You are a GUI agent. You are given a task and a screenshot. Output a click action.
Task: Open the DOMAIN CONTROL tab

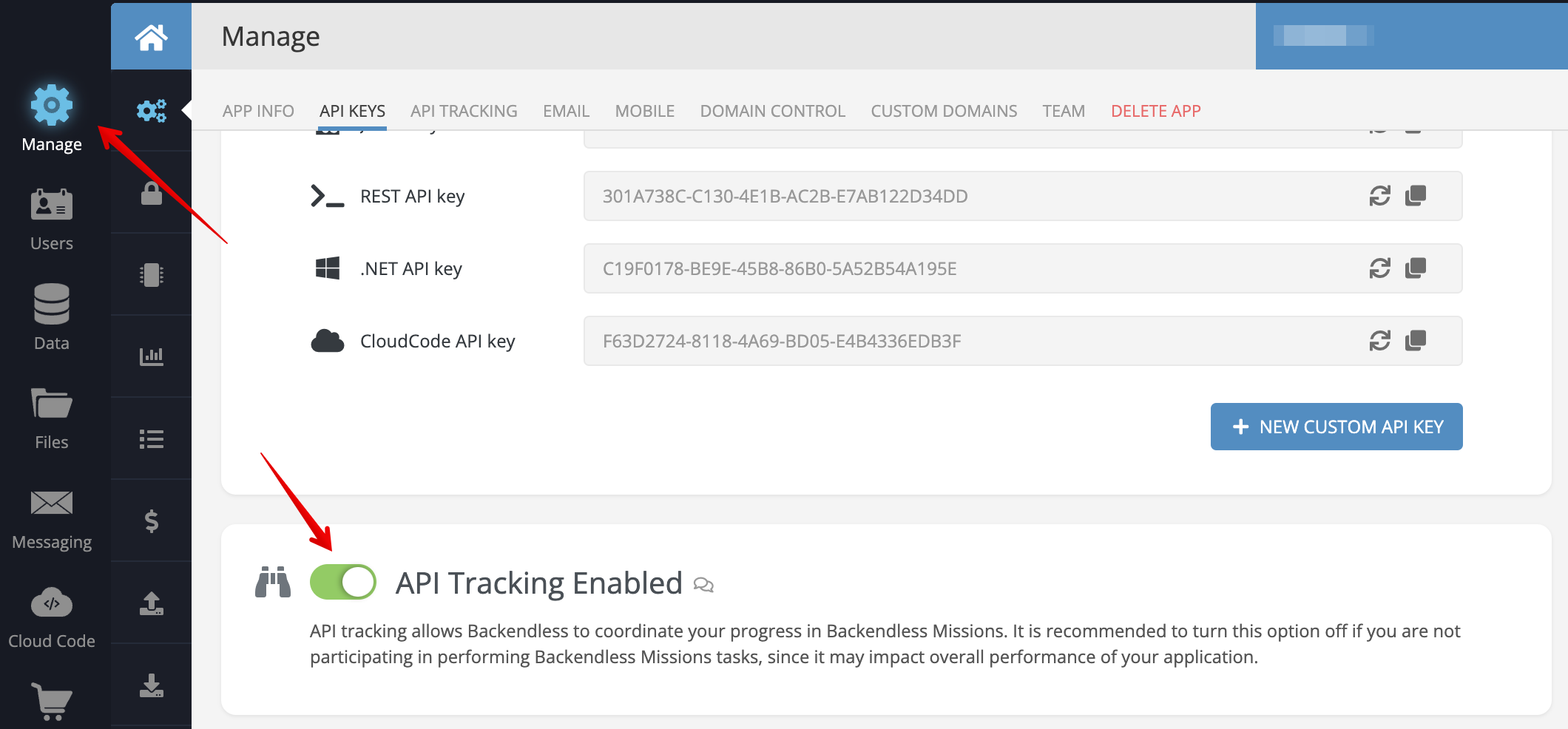772,111
